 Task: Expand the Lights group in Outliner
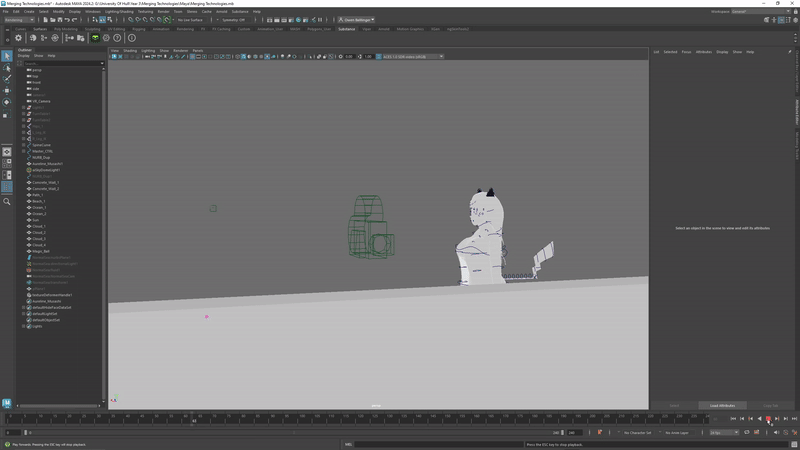(24, 326)
